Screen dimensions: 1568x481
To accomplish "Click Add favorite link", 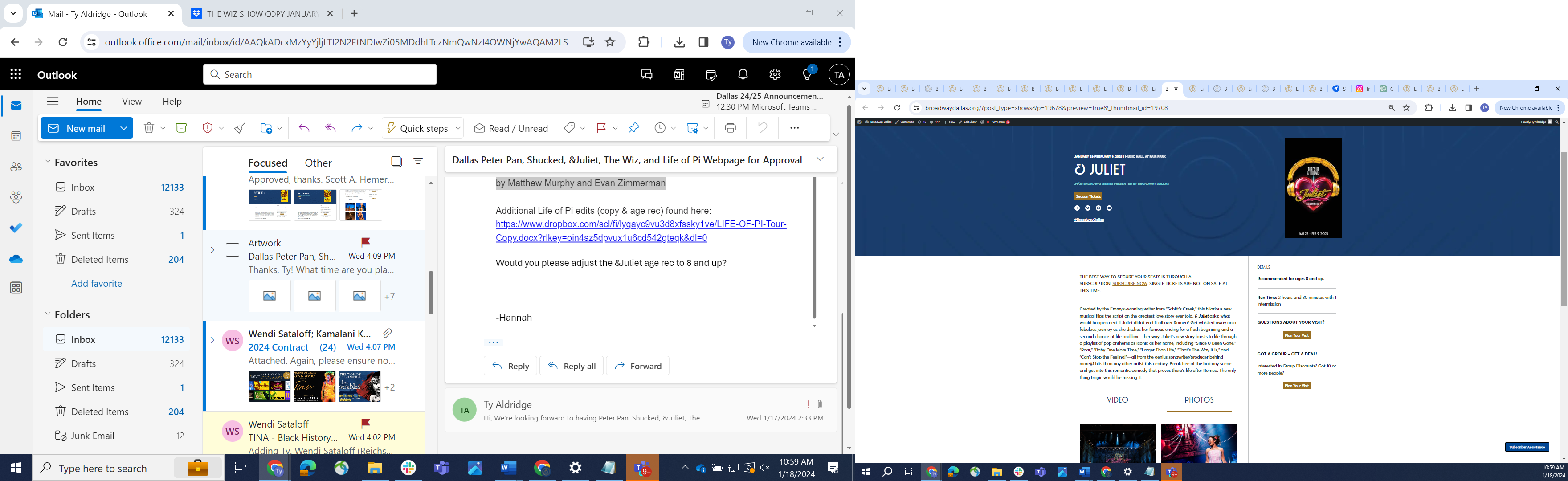I will [x=97, y=283].
